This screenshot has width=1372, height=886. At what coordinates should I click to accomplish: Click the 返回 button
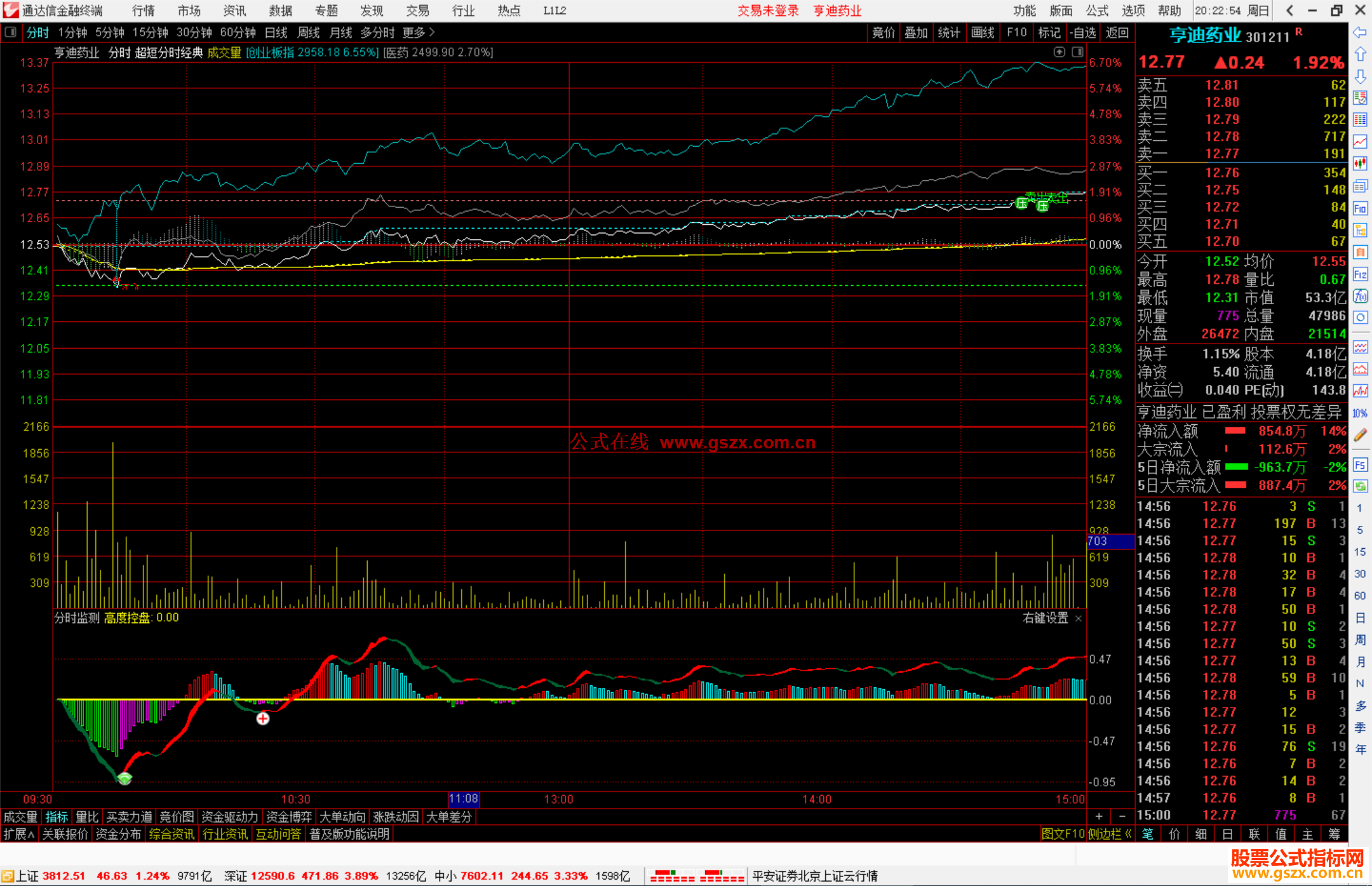click(1117, 32)
